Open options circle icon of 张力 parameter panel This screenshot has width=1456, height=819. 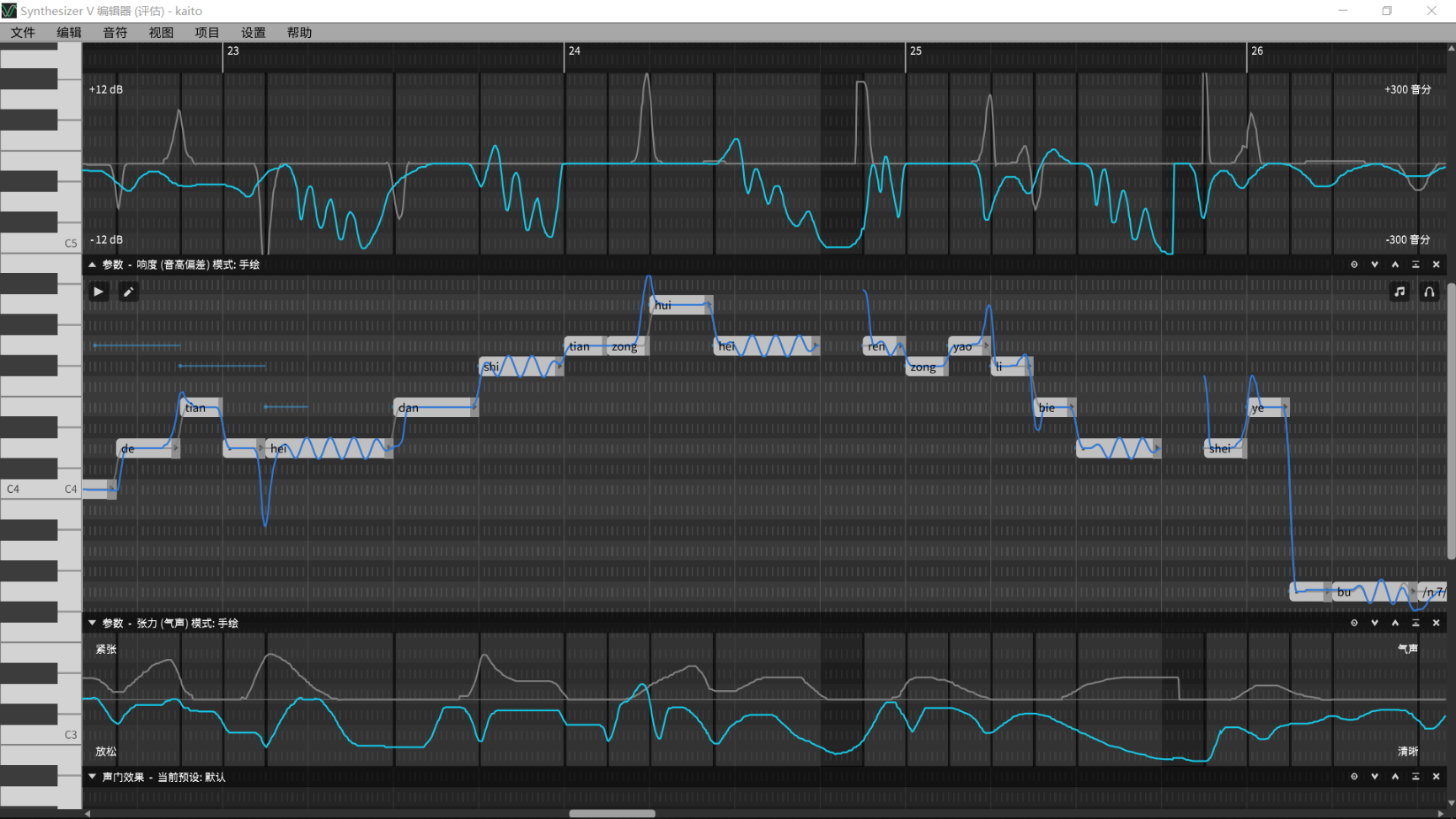(x=1354, y=623)
